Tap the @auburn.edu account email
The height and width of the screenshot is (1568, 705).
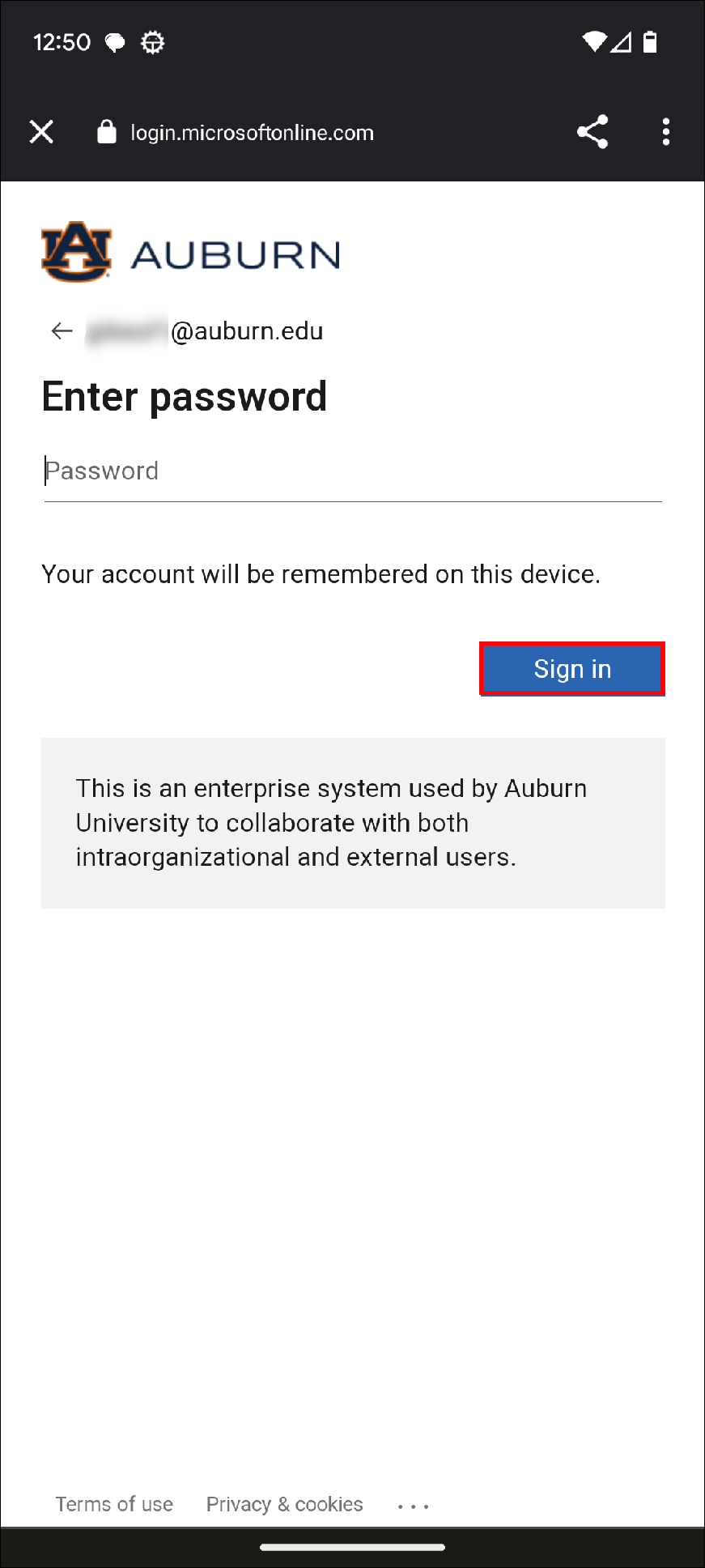[245, 331]
